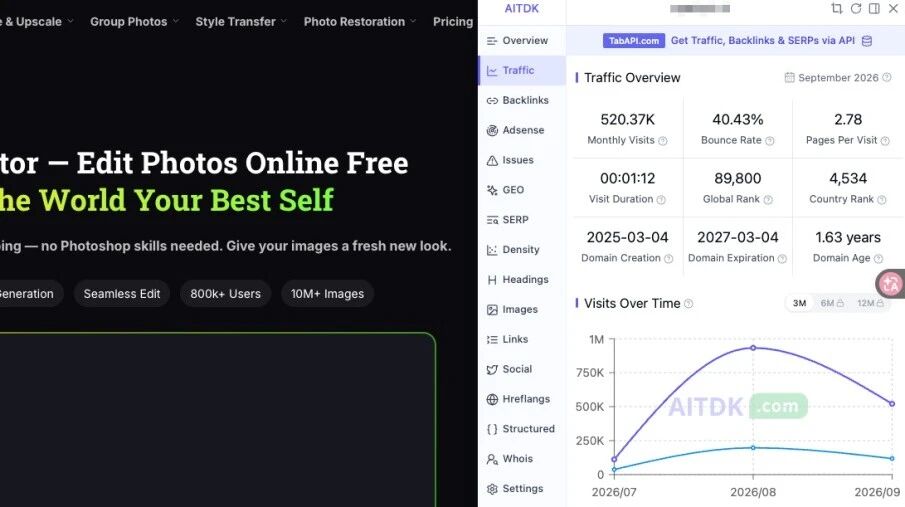Open the Density sidebar item
905x507 pixels.
[x=522, y=249]
